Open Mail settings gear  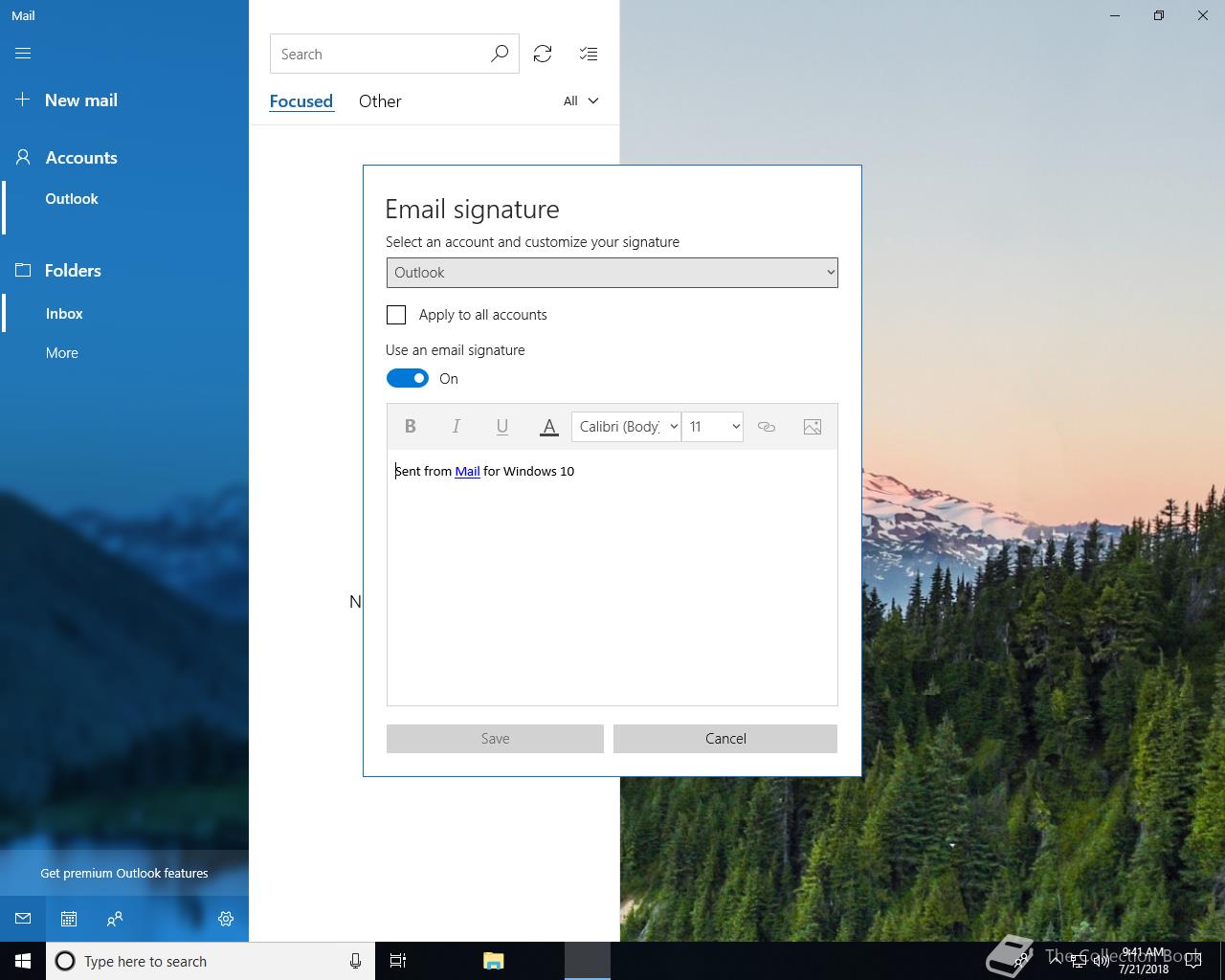click(x=226, y=919)
